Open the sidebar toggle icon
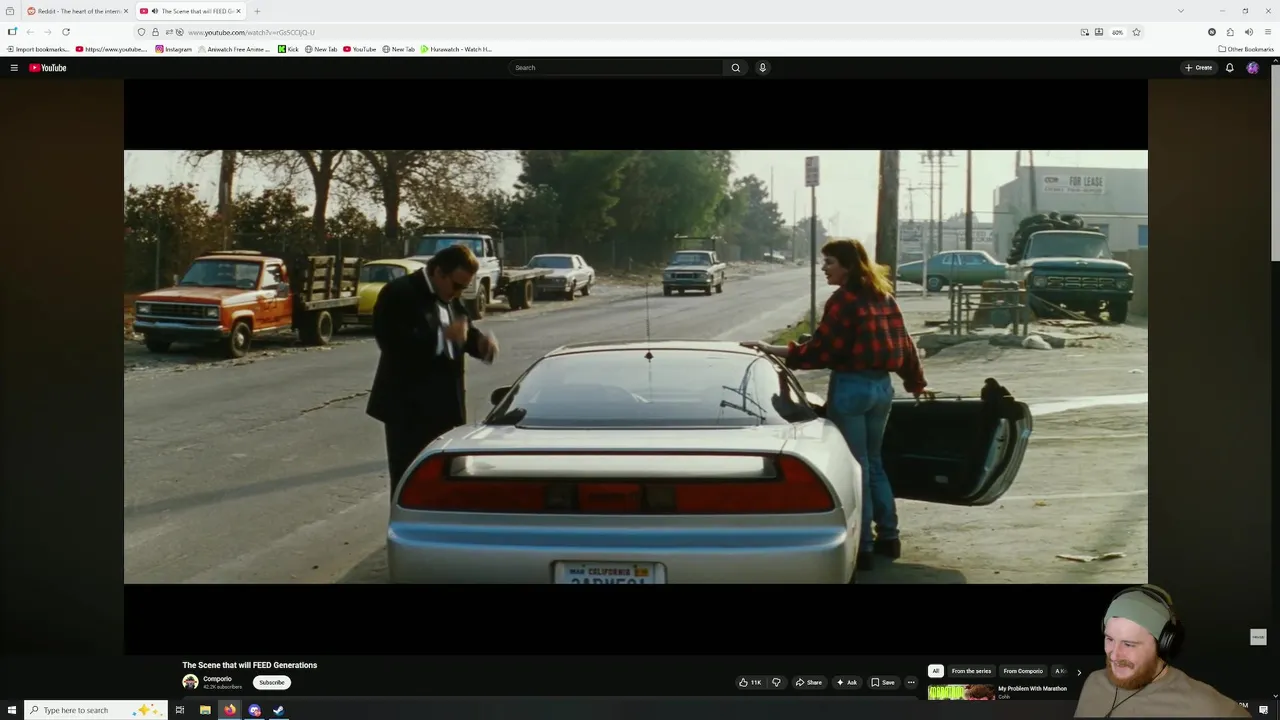Image resolution: width=1280 pixels, height=720 pixels. pyautogui.click(x=12, y=32)
